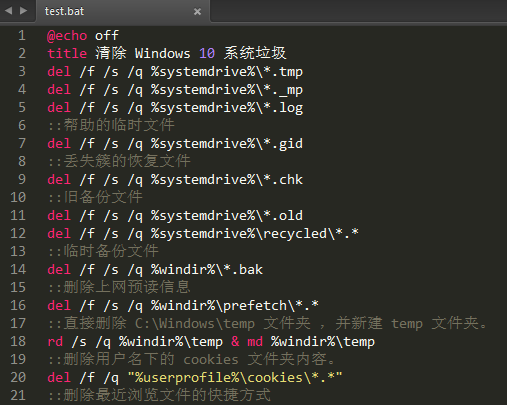507x405 pixels.
Task: Click the number '10' on line 2
Action: (x=207, y=53)
